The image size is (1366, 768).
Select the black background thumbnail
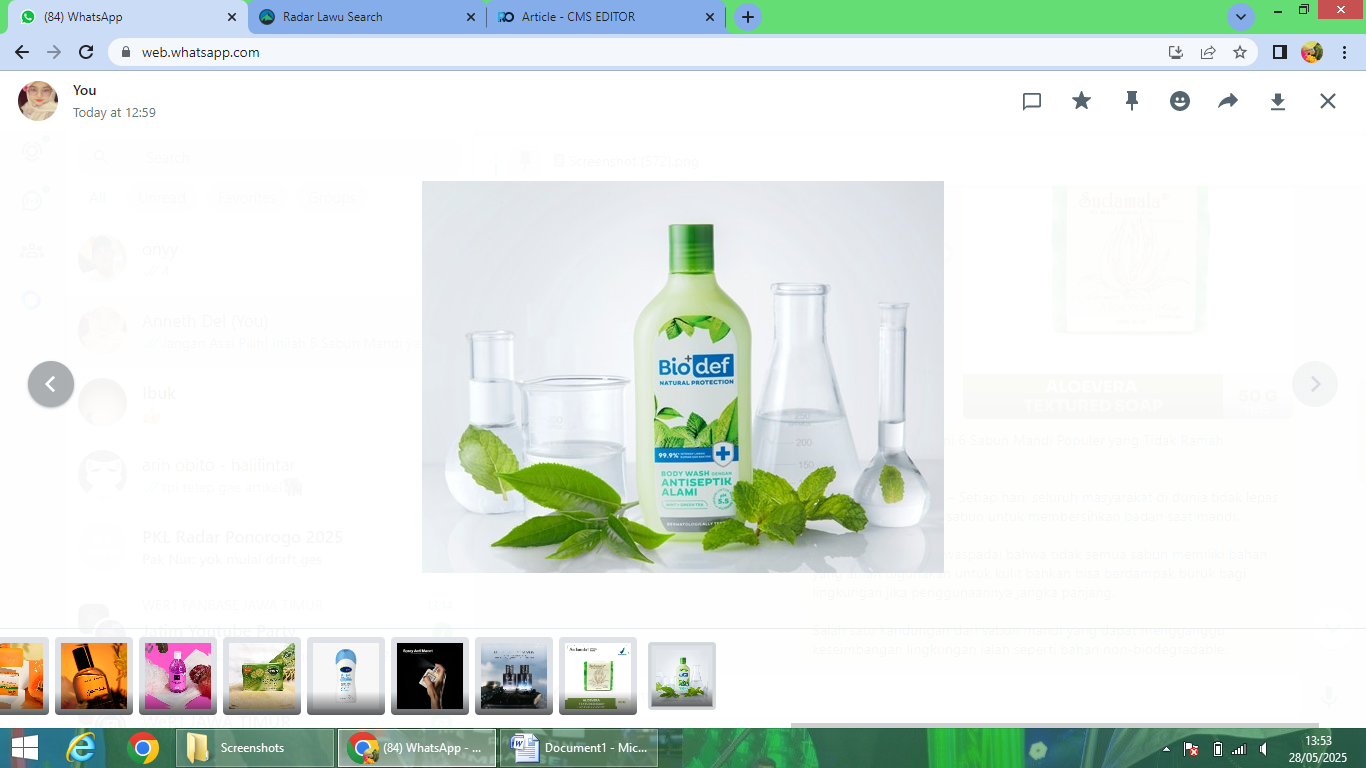click(x=430, y=676)
